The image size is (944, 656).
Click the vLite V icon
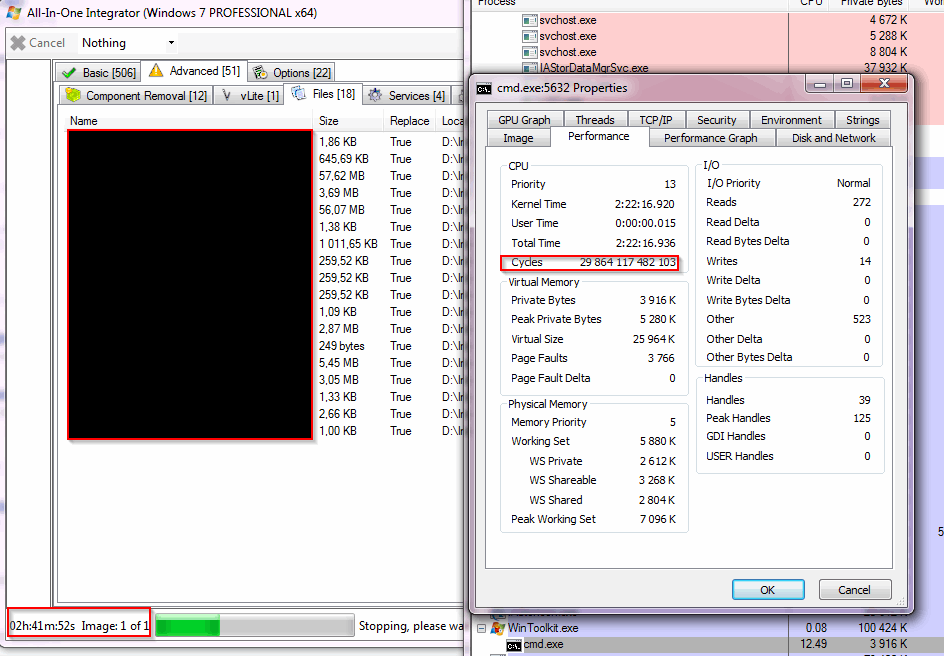click(226, 95)
